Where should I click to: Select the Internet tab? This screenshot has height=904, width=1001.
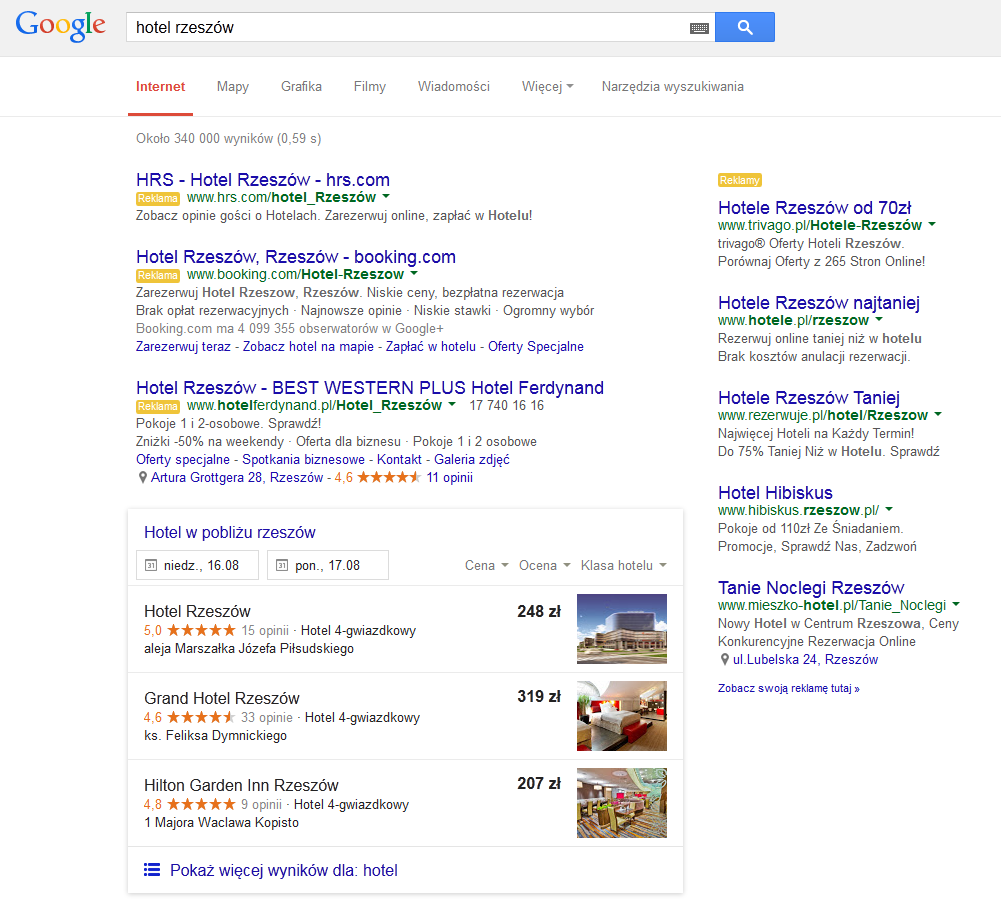[x=160, y=86]
